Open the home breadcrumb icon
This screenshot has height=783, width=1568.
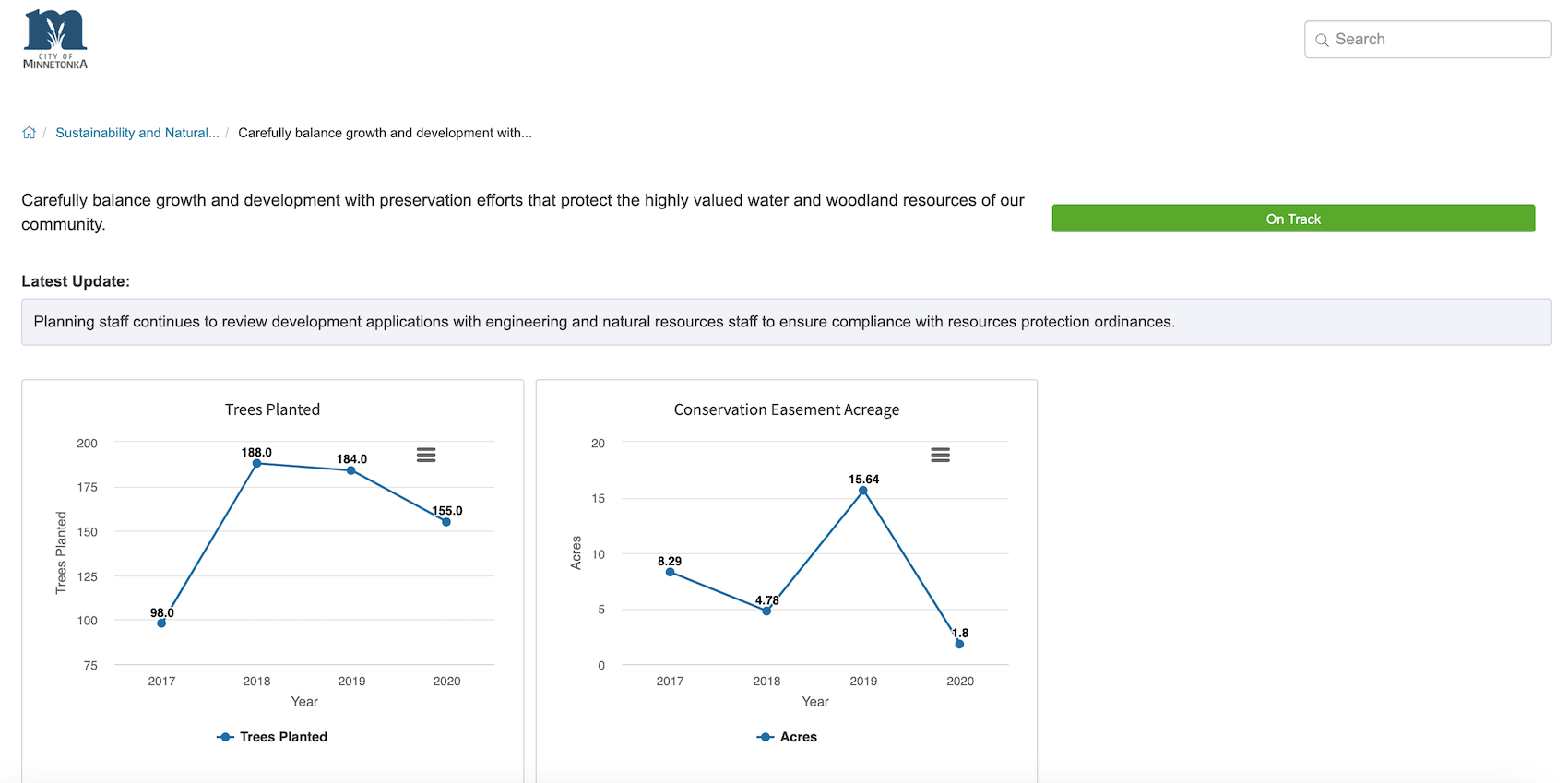click(30, 133)
